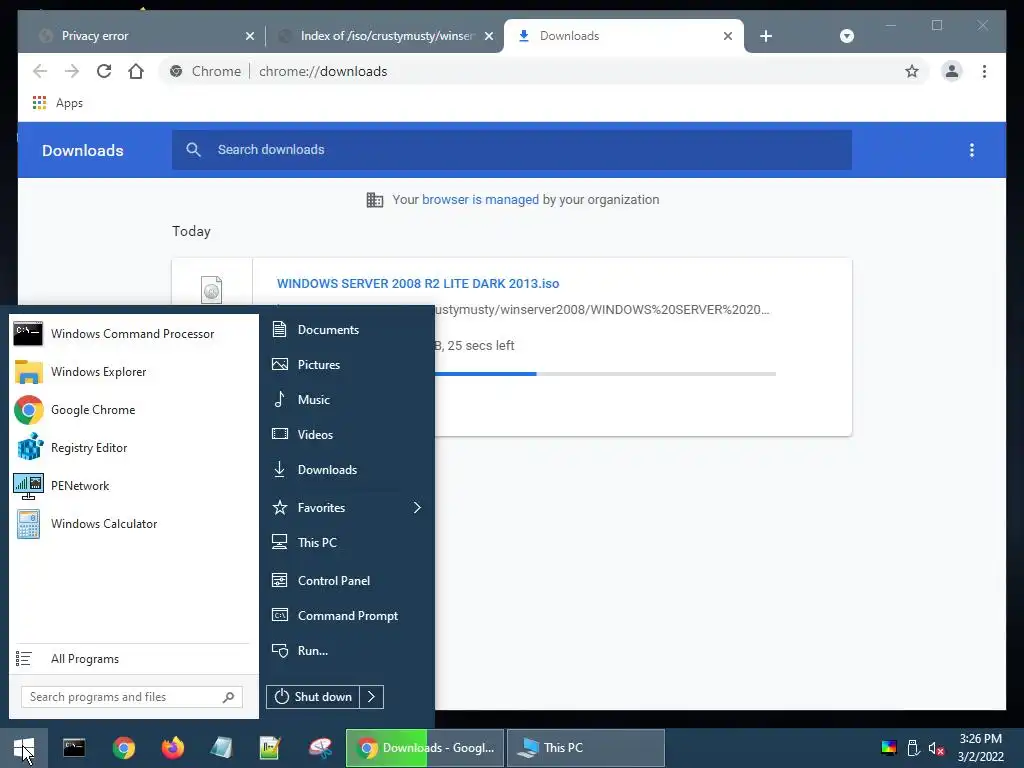Reload the downloads page

pyautogui.click(x=104, y=71)
